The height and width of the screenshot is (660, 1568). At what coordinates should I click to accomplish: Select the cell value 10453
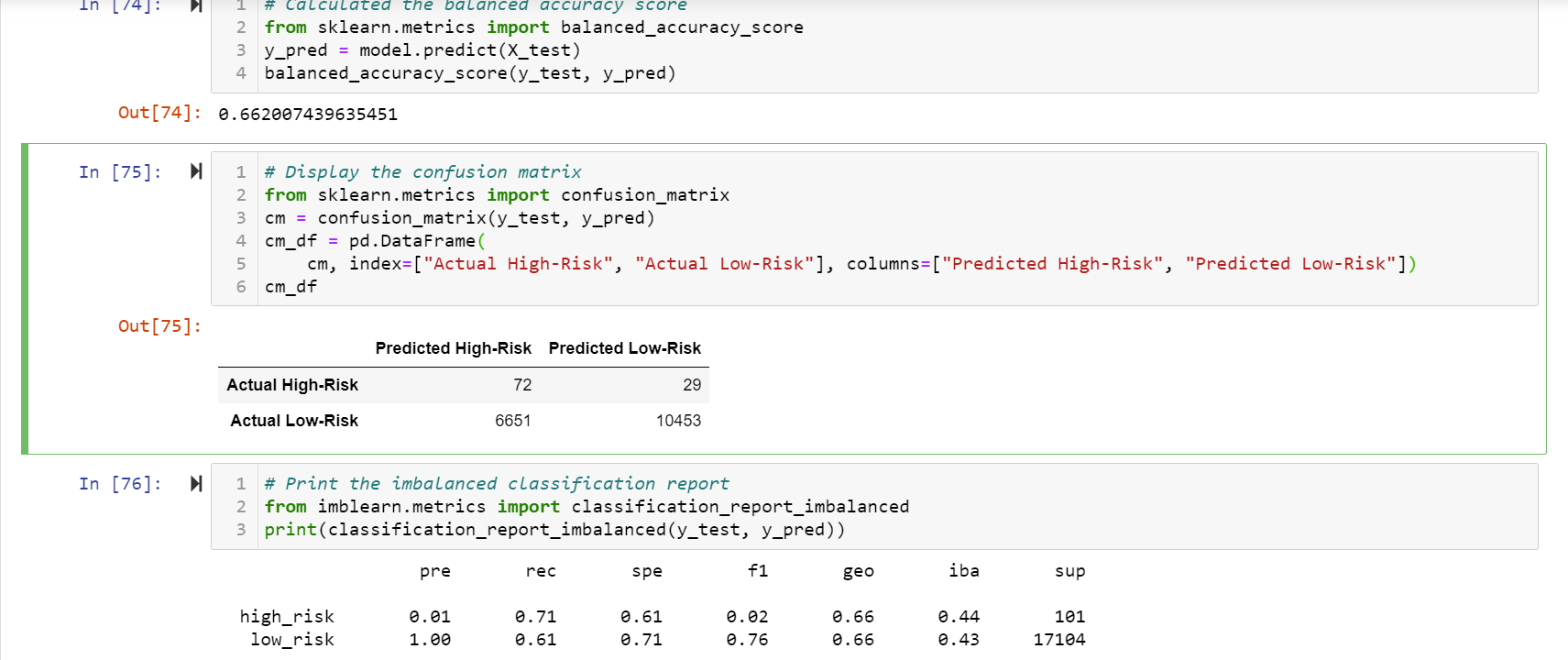pyautogui.click(x=678, y=421)
